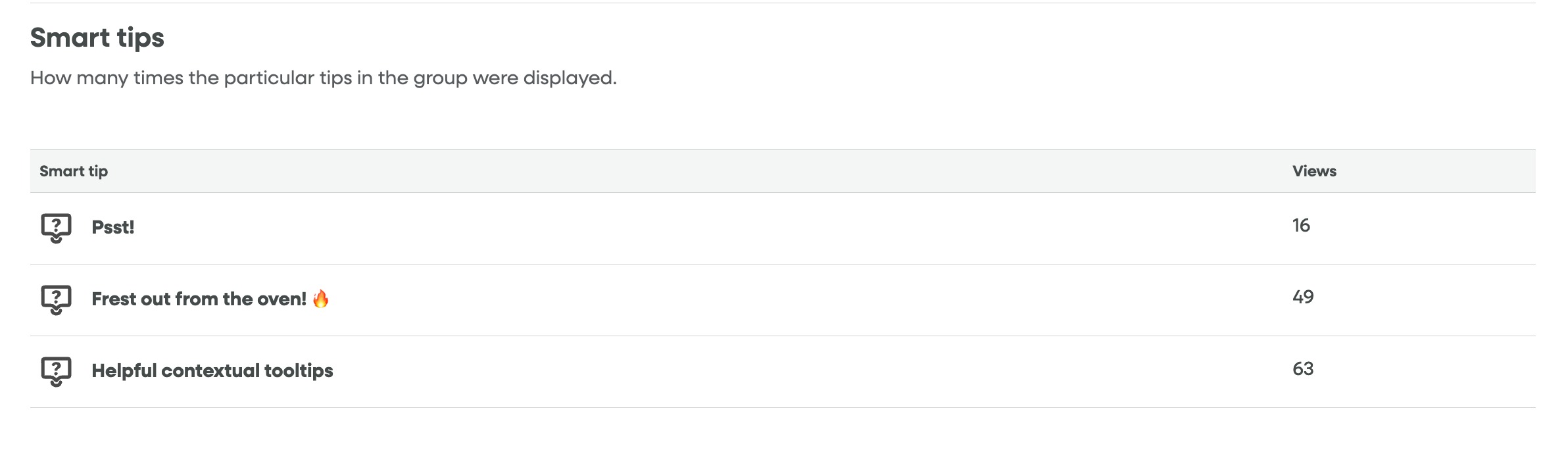Click the Helpful contextual tooltips tip icon

click(x=56, y=372)
